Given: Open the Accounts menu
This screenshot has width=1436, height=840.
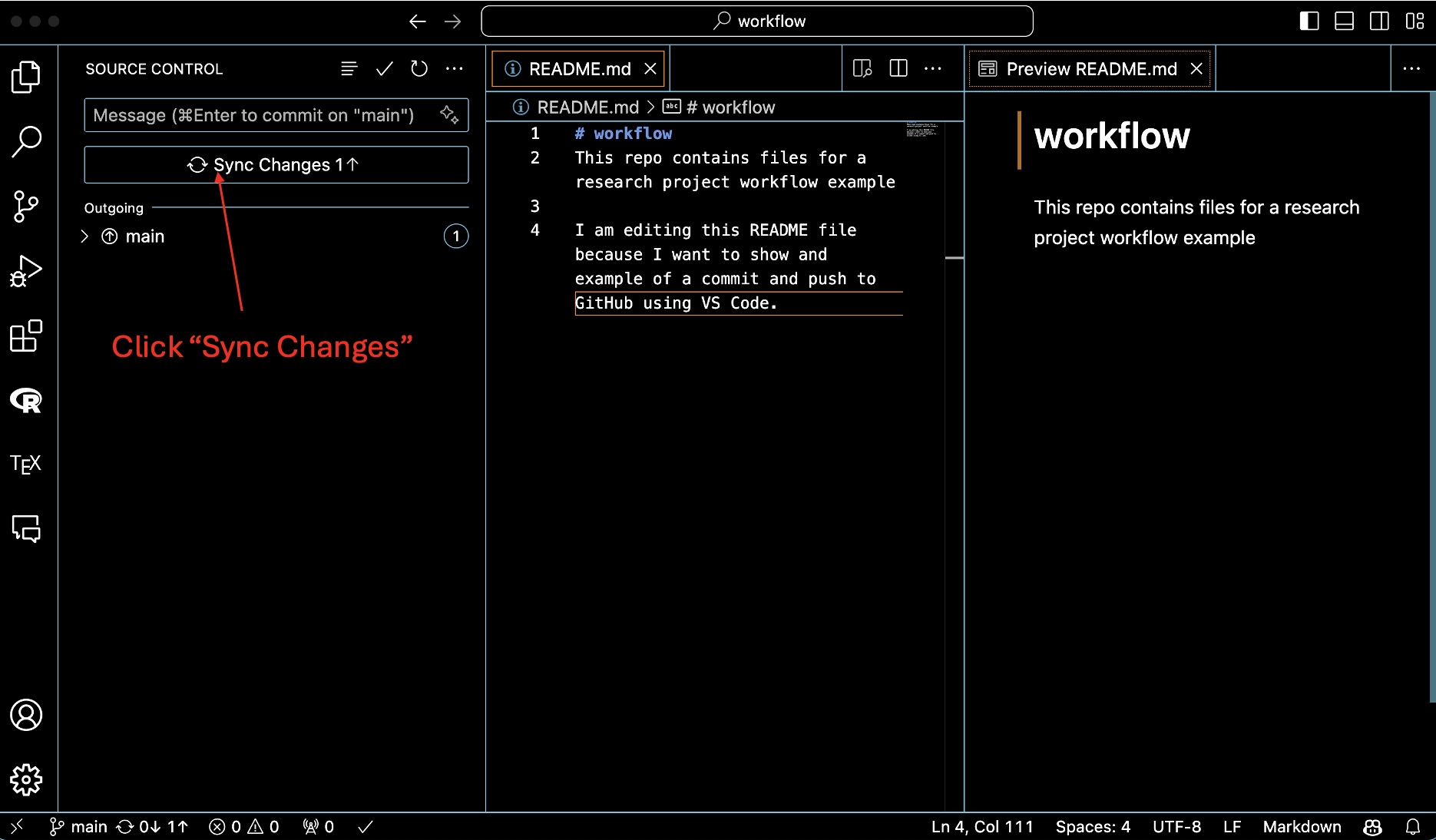Looking at the screenshot, I should point(26,715).
